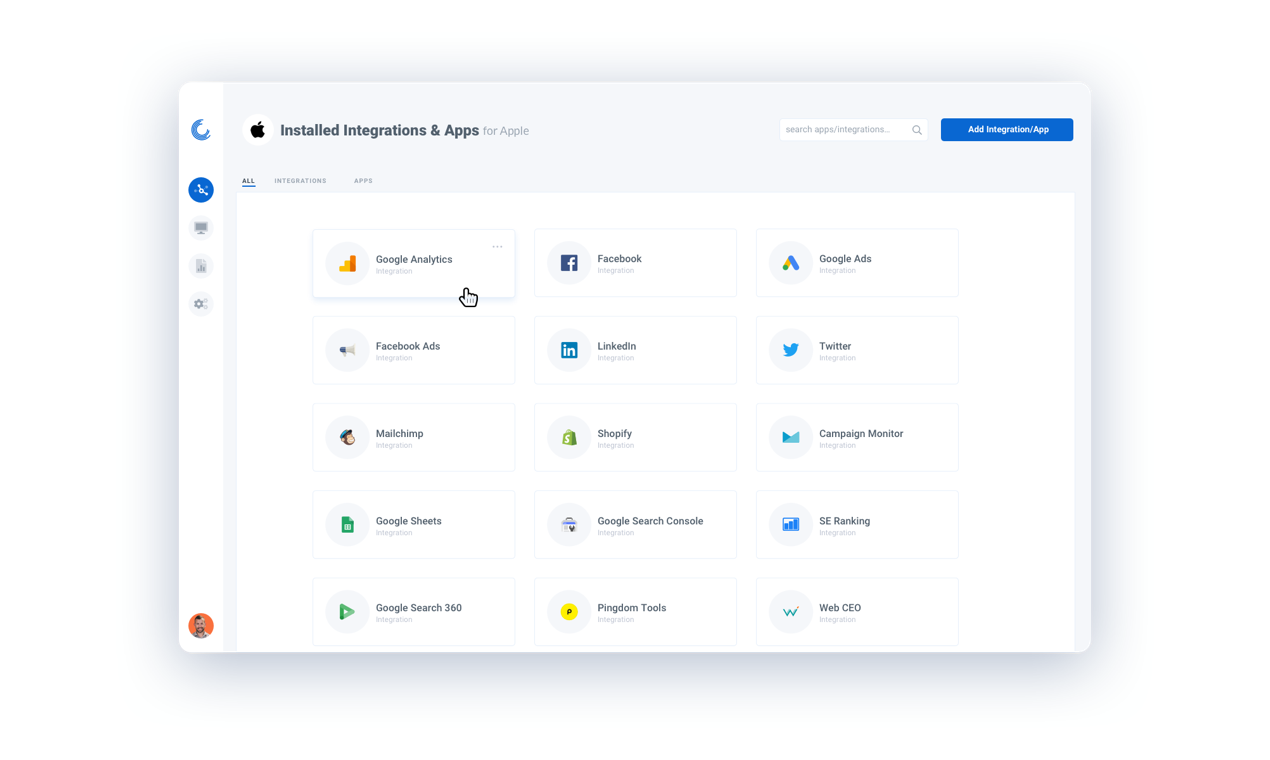The image size is (1270, 760).
Task: Open the Google Search Console name
Action: pos(650,521)
